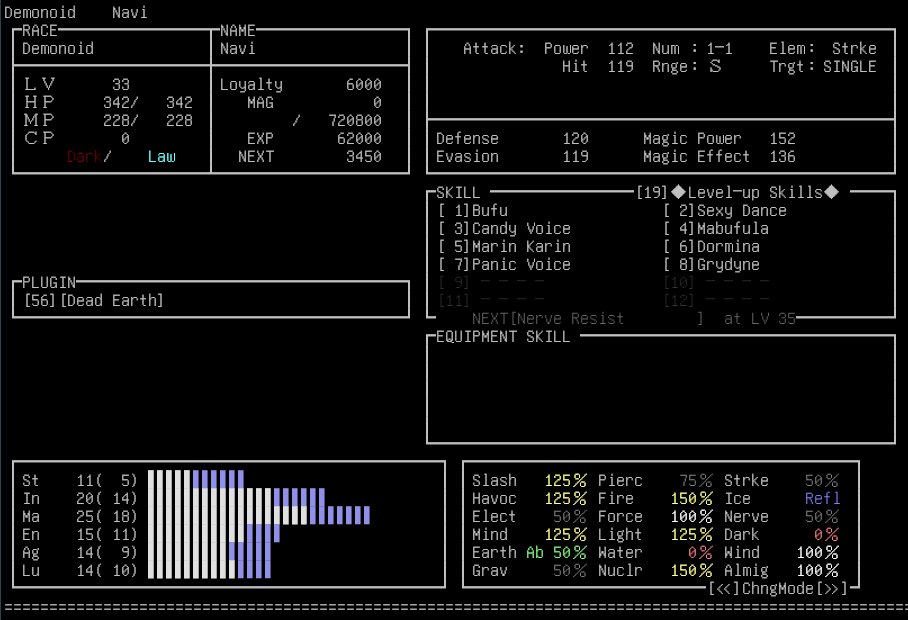
Task: Click the MP value 228/228
Action: (148, 120)
